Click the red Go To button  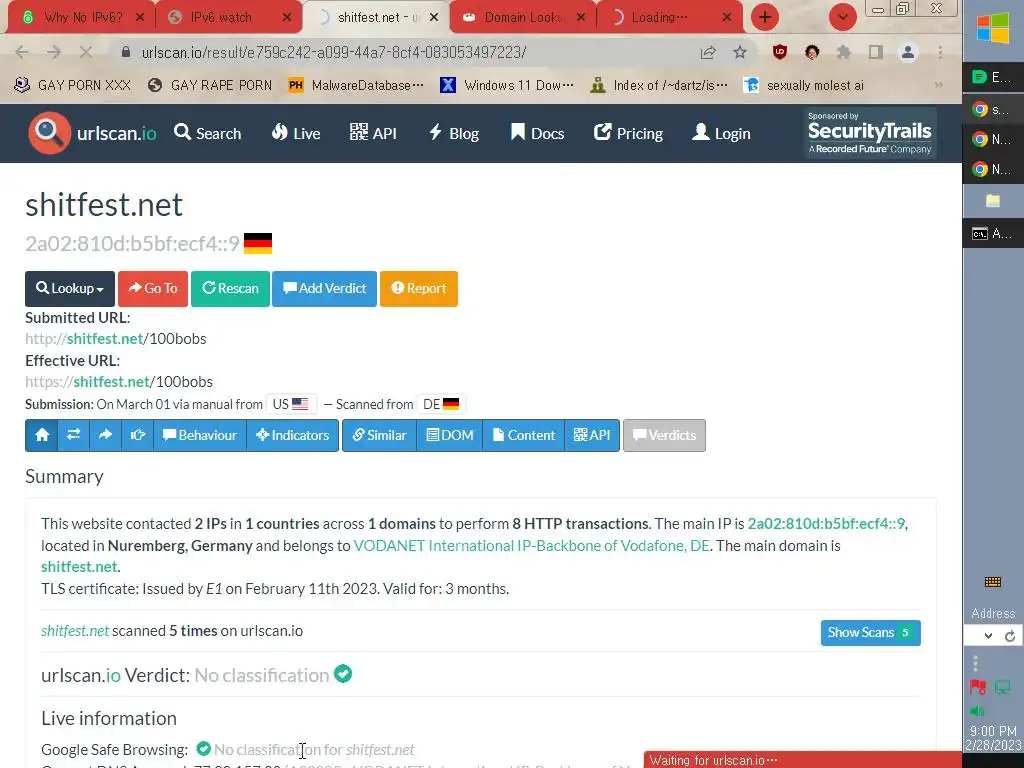point(153,289)
